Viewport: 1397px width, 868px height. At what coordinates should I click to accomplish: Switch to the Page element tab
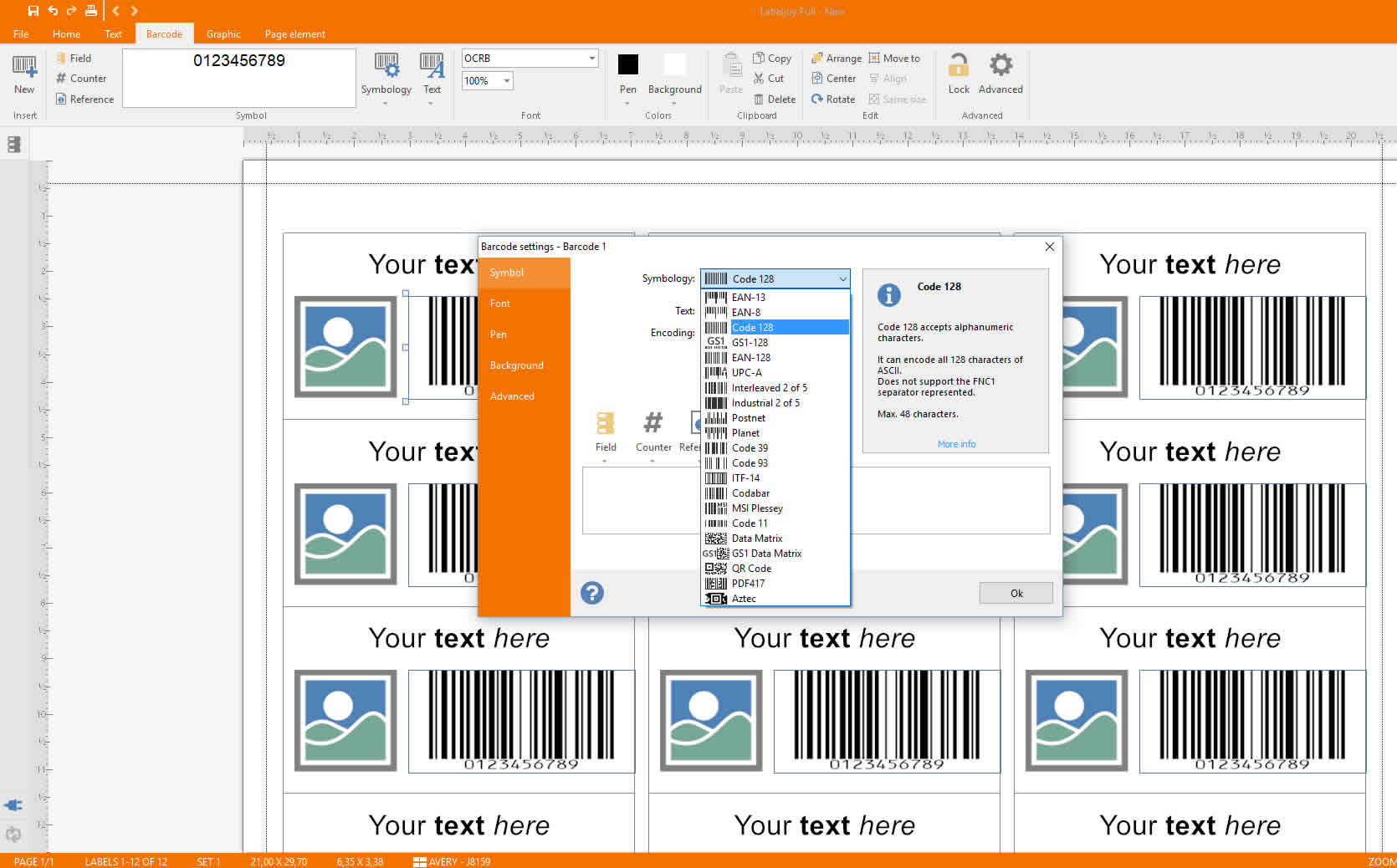coord(294,34)
